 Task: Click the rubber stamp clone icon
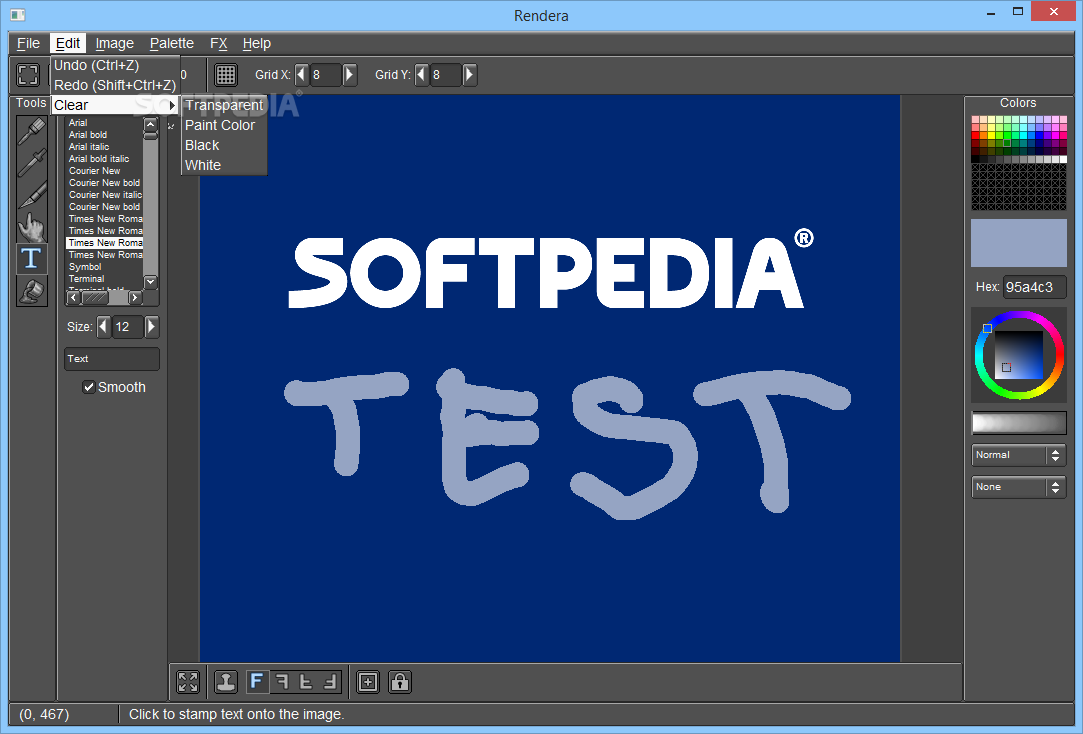coord(226,682)
